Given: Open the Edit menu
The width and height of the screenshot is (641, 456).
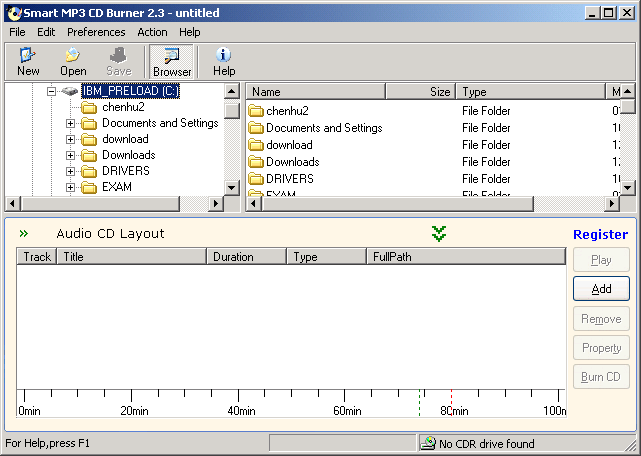Looking at the screenshot, I should click(x=46, y=32).
